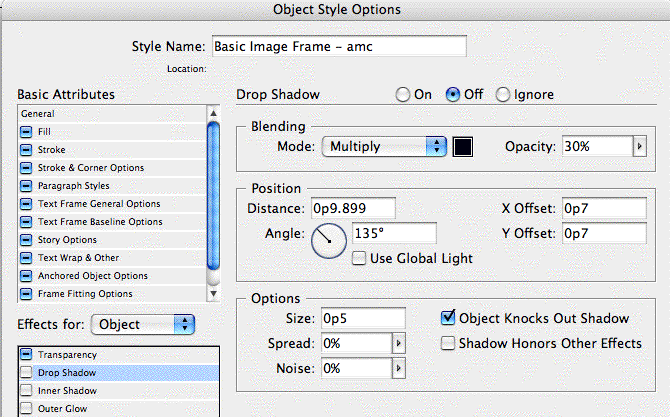This screenshot has width=670, height=417.
Task: Set Drop Shadow to Off
Action: point(453,94)
